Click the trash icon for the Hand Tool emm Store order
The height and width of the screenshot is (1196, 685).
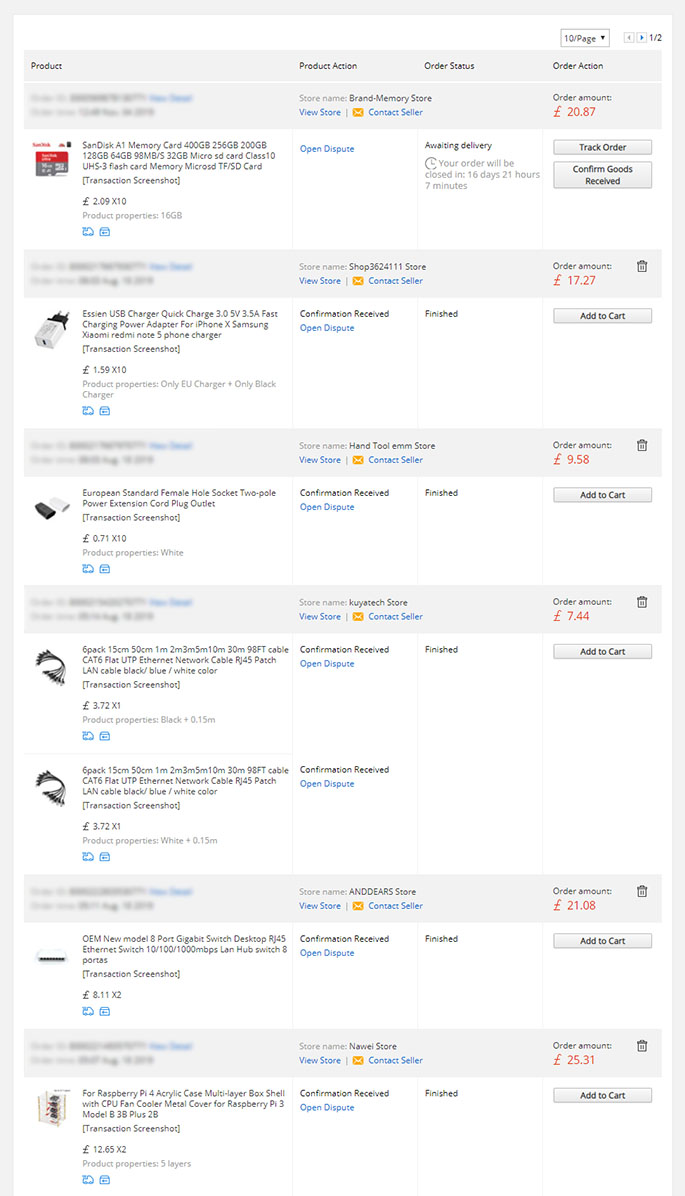(x=641, y=445)
